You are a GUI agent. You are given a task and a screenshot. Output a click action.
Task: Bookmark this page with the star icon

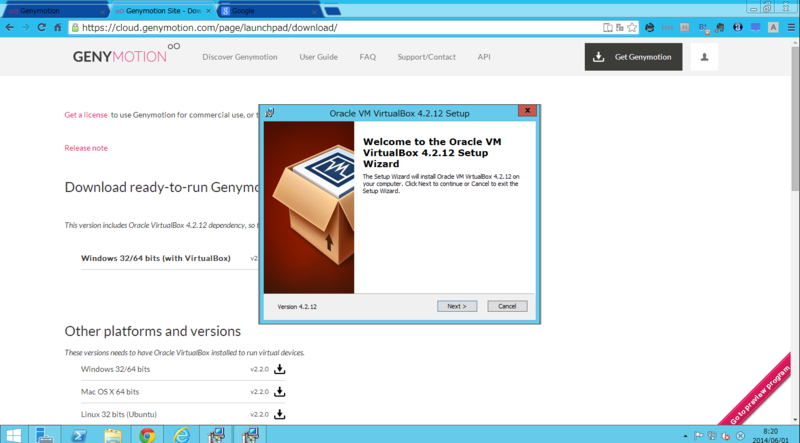632,28
